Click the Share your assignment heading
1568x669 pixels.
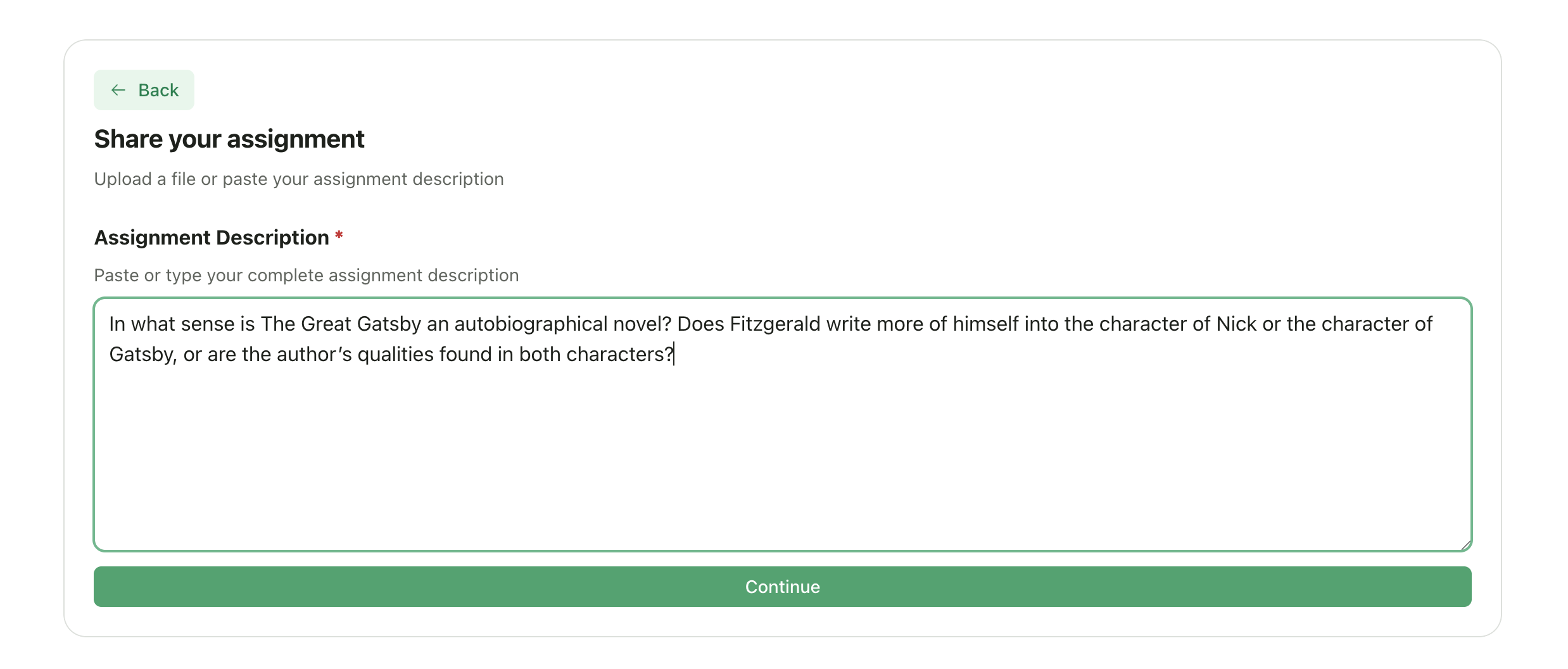[x=229, y=139]
